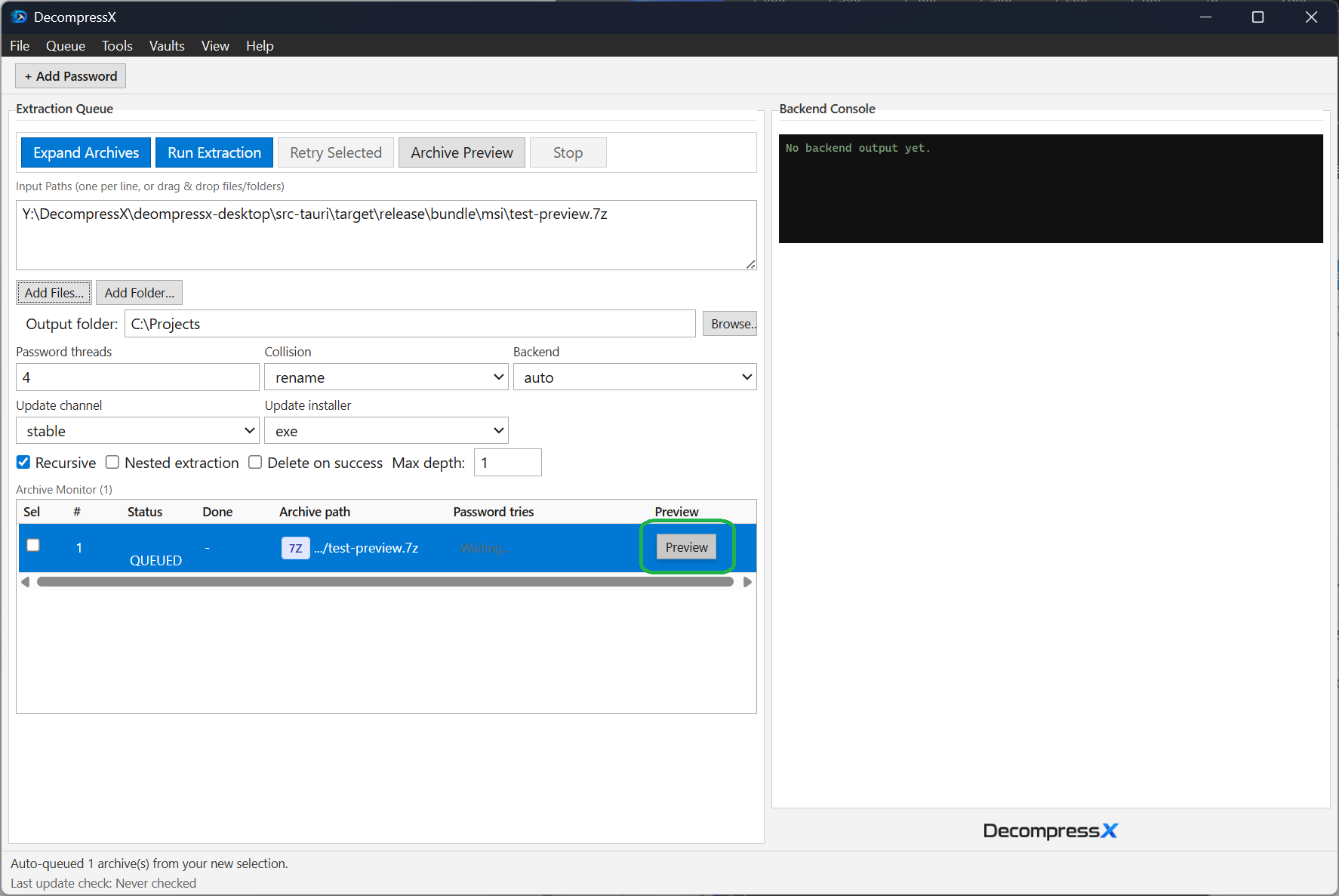Open the Vaults menu

click(167, 46)
